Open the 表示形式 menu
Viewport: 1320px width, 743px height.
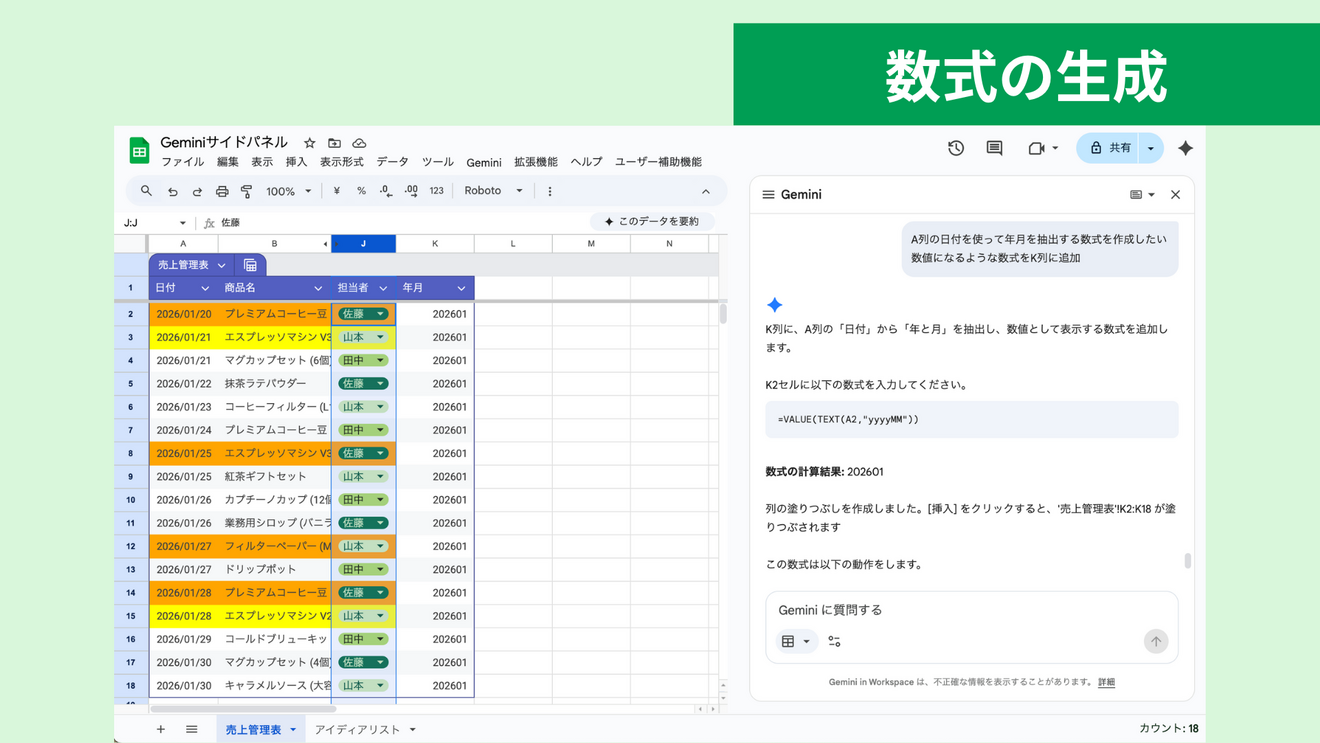click(342, 162)
